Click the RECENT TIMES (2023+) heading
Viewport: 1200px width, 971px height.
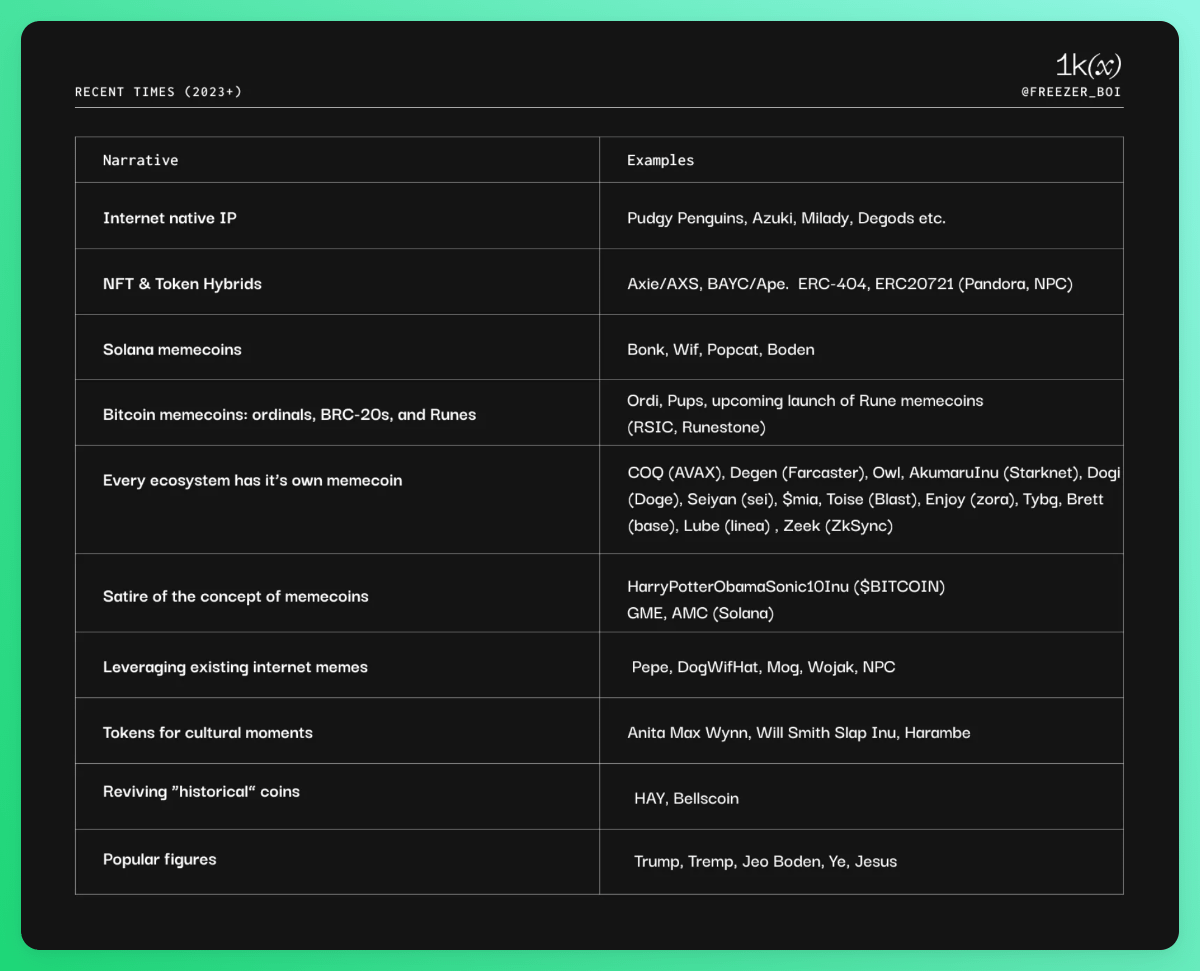pos(158,92)
